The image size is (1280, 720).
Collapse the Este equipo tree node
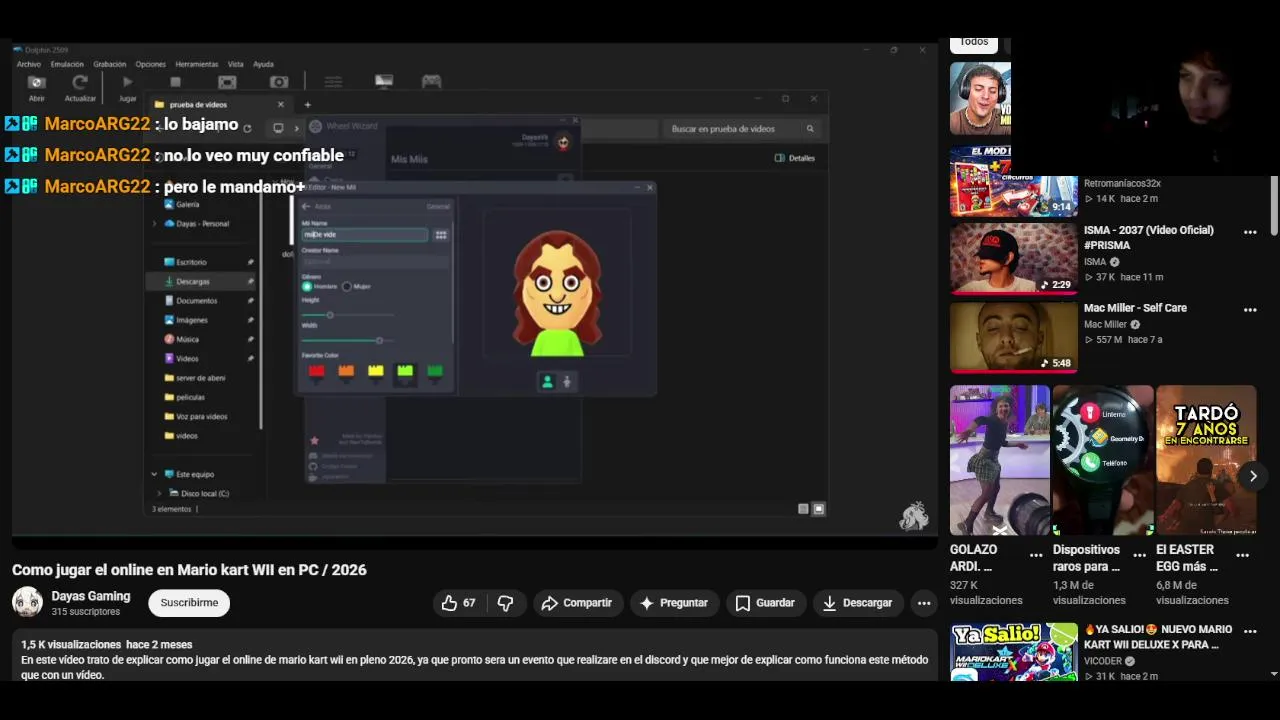coord(154,474)
